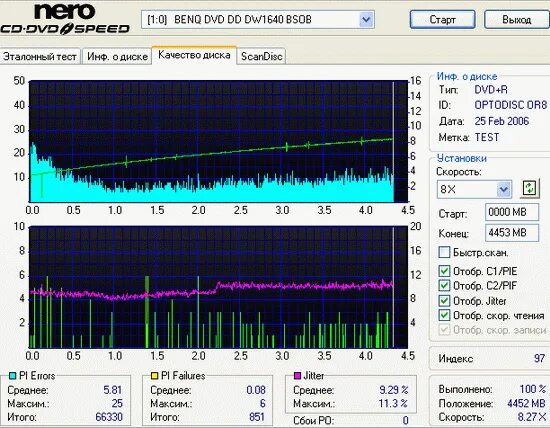Click the Выход button
The height and width of the screenshot is (428, 550).
[x=517, y=20]
